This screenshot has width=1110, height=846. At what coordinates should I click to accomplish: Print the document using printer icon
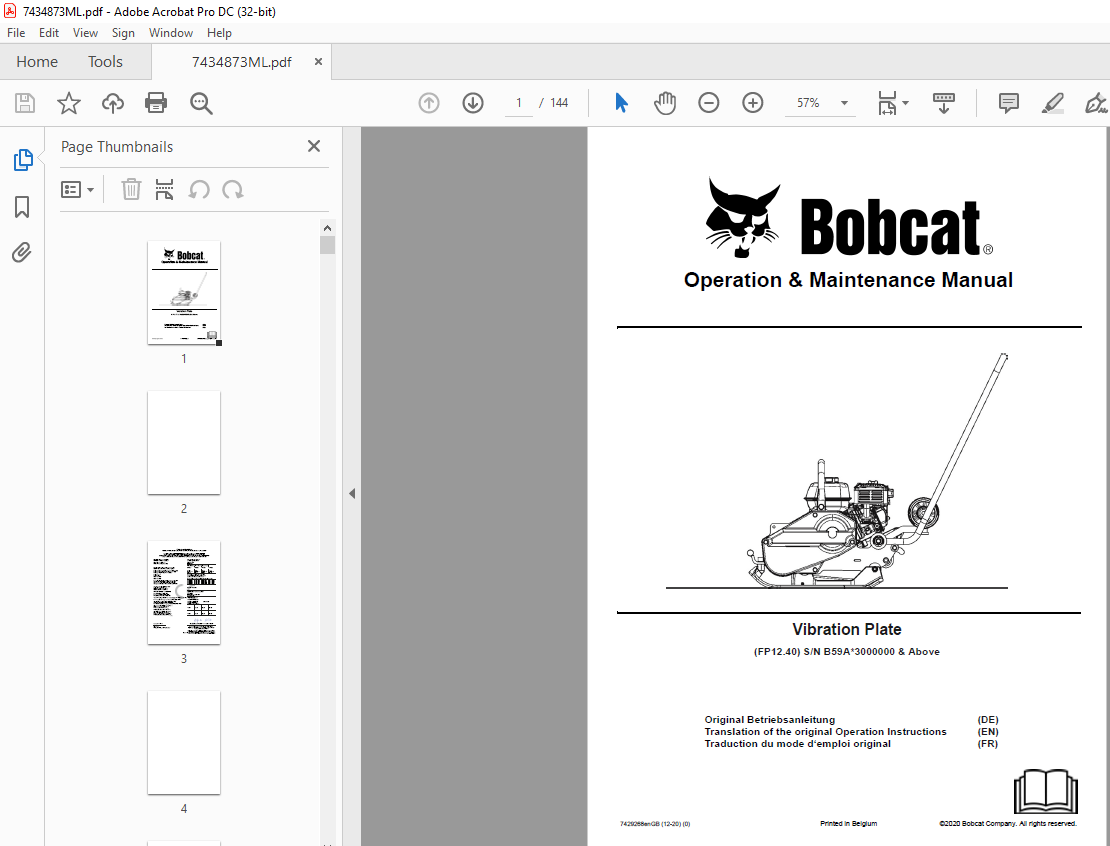(x=156, y=103)
